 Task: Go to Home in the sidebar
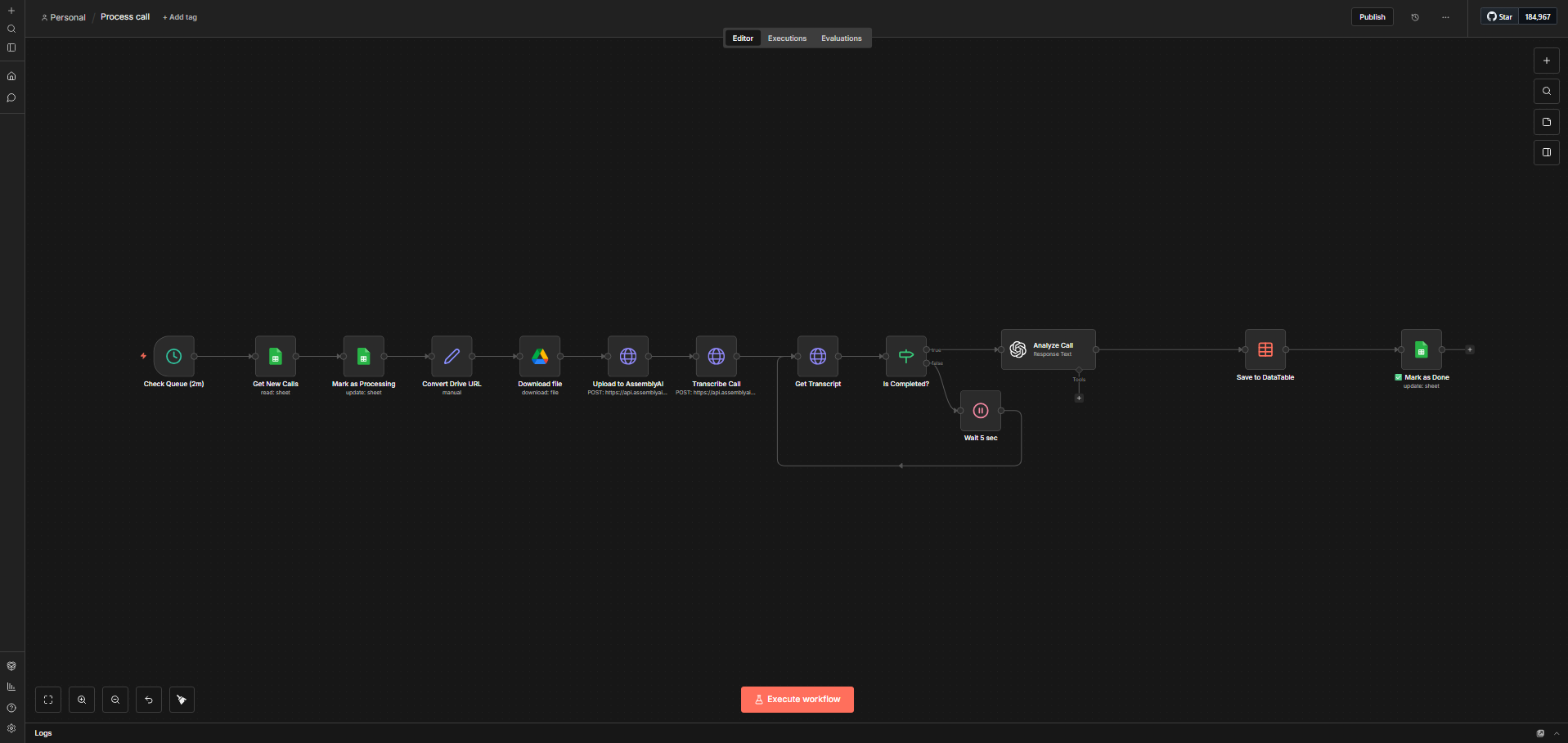[x=11, y=76]
